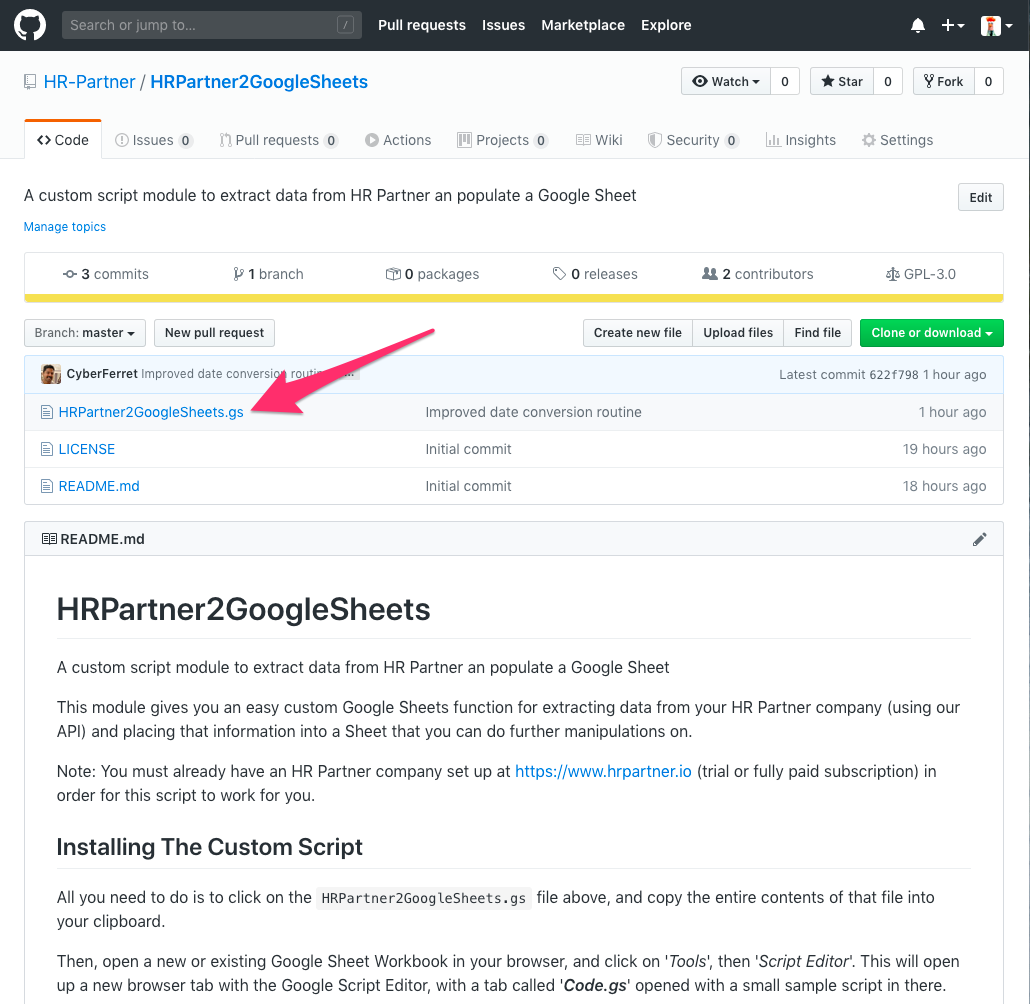Switch to the Insights tab

pyautogui.click(x=801, y=140)
